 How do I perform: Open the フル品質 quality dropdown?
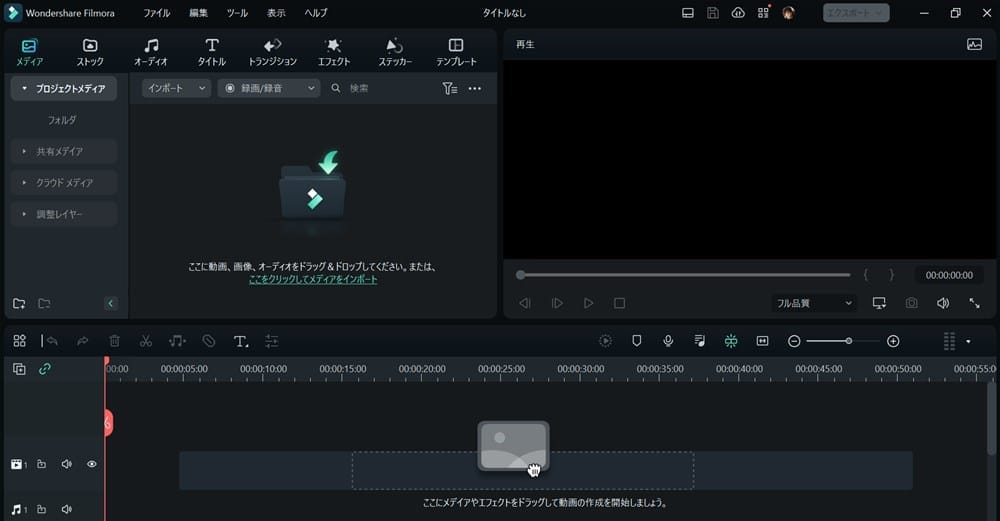(x=814, y=304)
